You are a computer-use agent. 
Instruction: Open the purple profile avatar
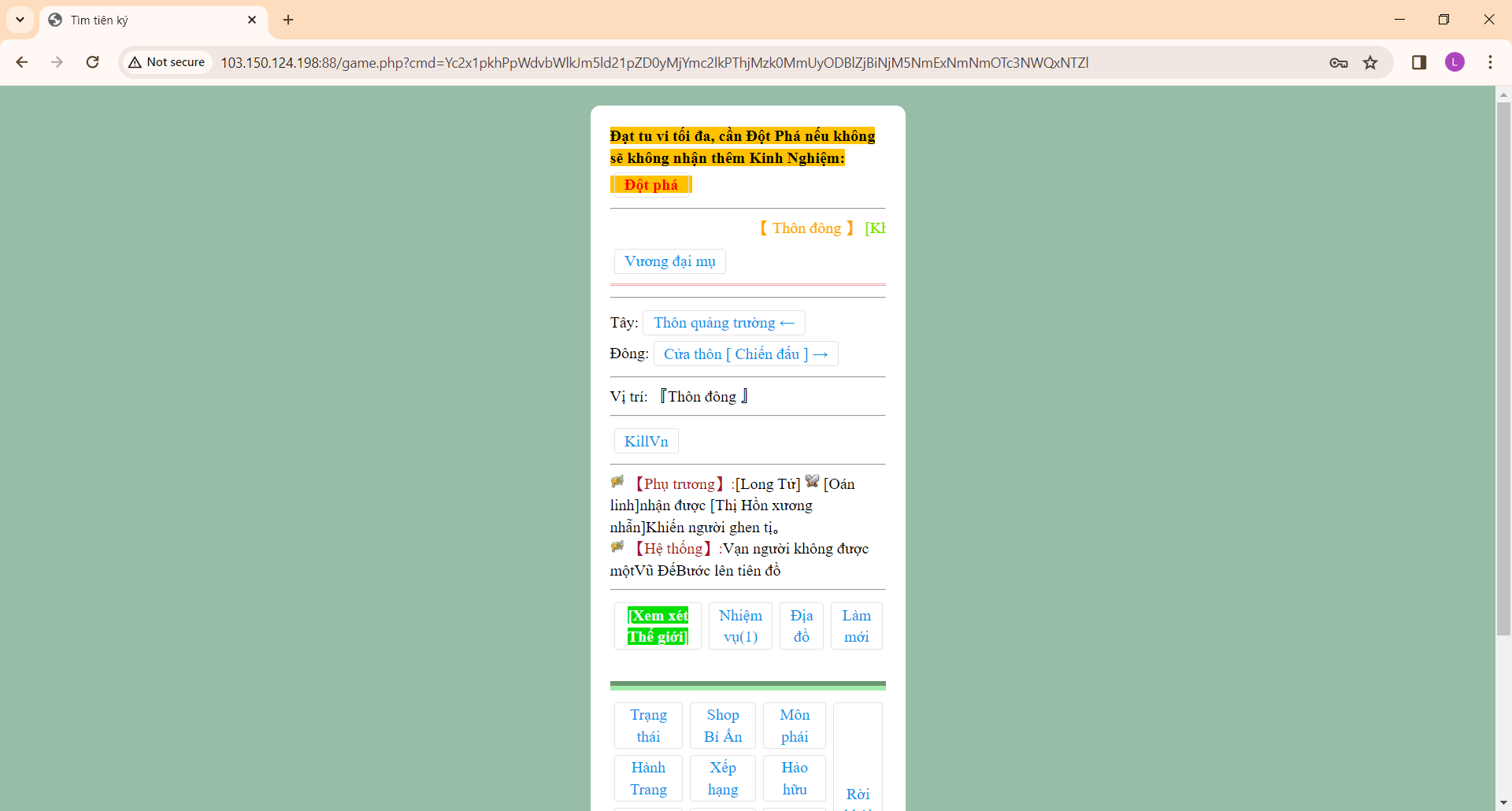pyautogui.click(x=1455, y=62)
